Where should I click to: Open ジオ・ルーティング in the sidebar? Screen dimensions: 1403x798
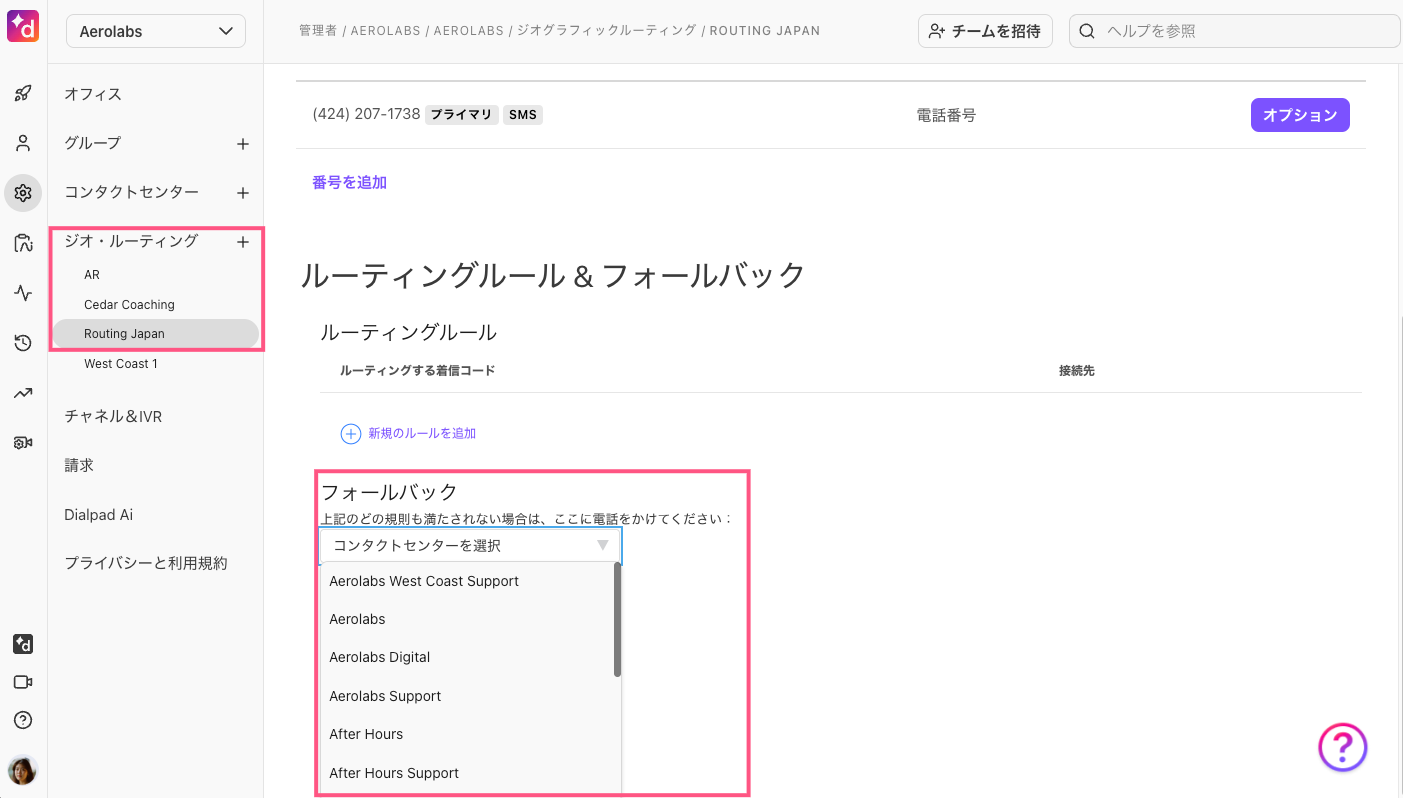(131, 241)
